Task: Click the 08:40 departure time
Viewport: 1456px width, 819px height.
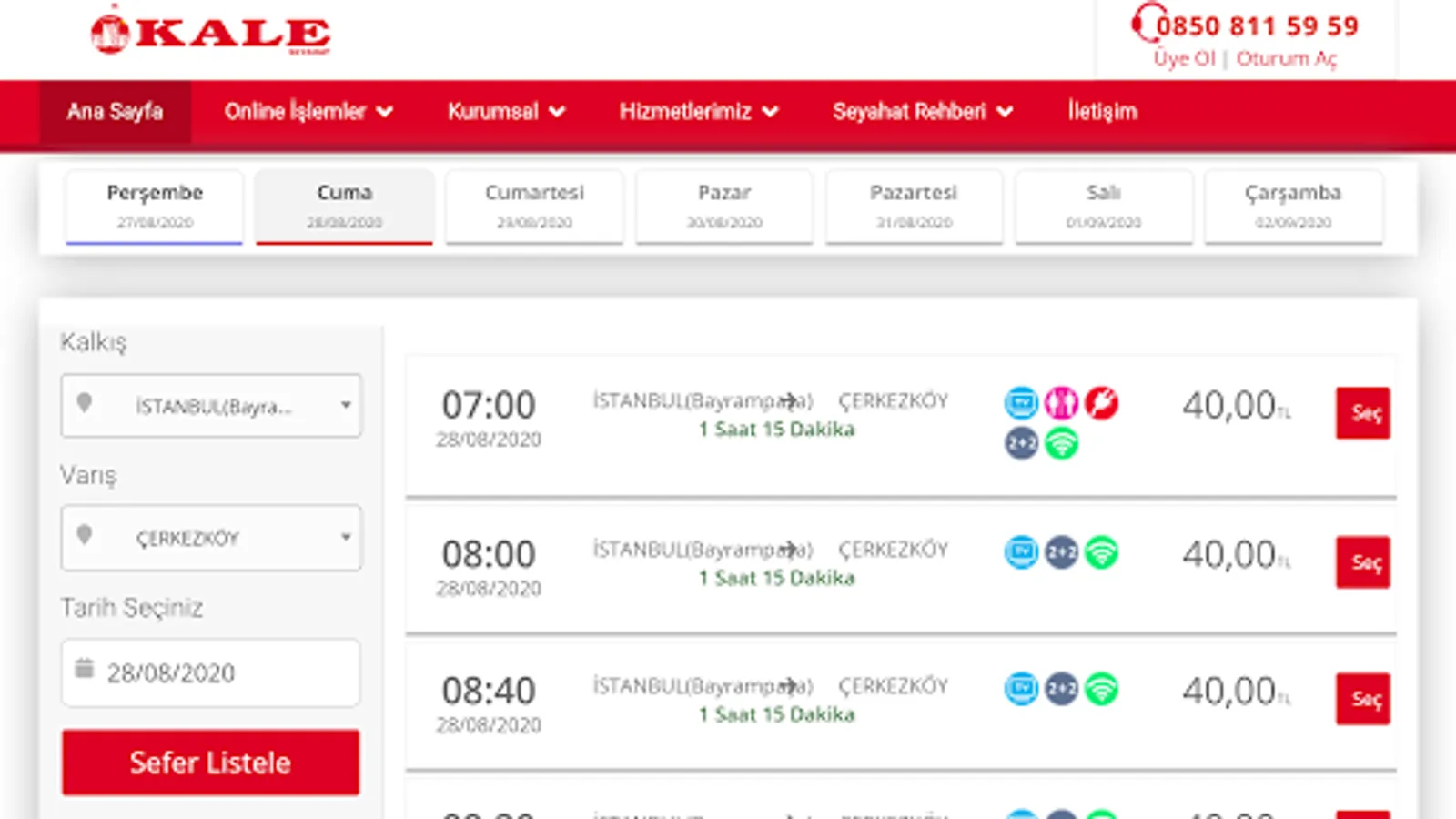Action: (489, 691)
